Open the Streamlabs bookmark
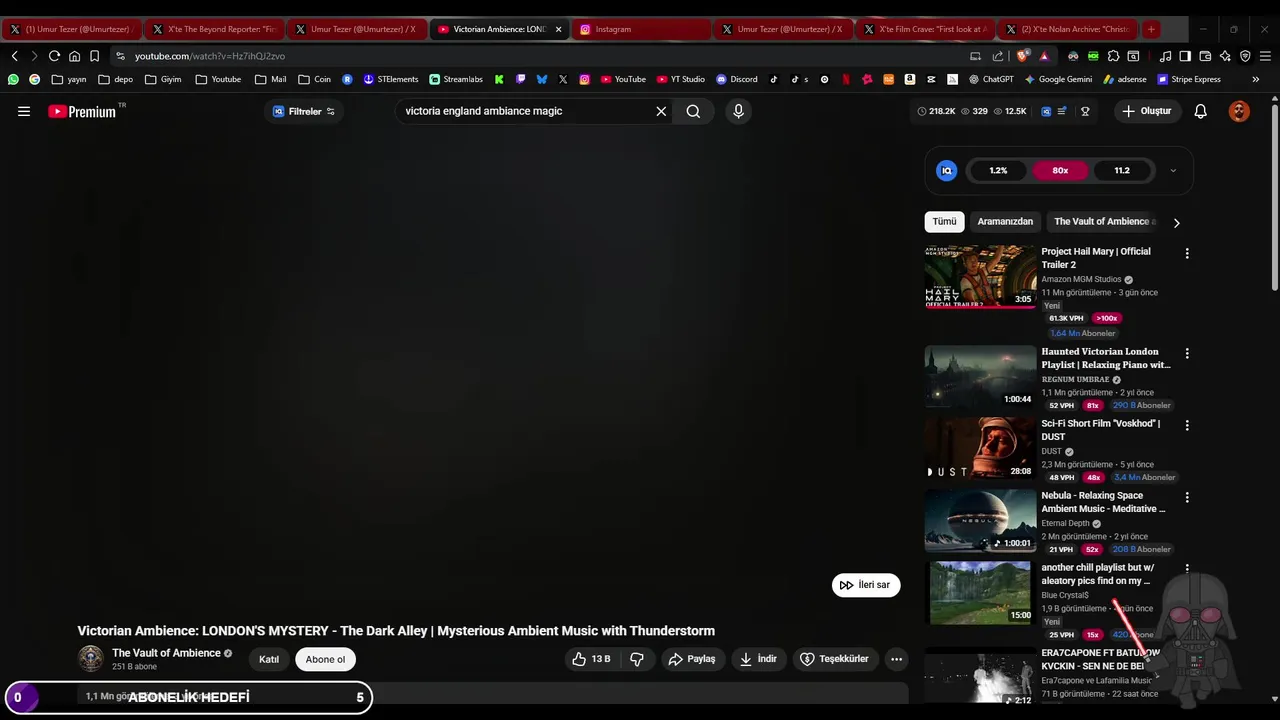This screenshot has height=720, width=1280. pyautogui.click(x=456, y=79)
